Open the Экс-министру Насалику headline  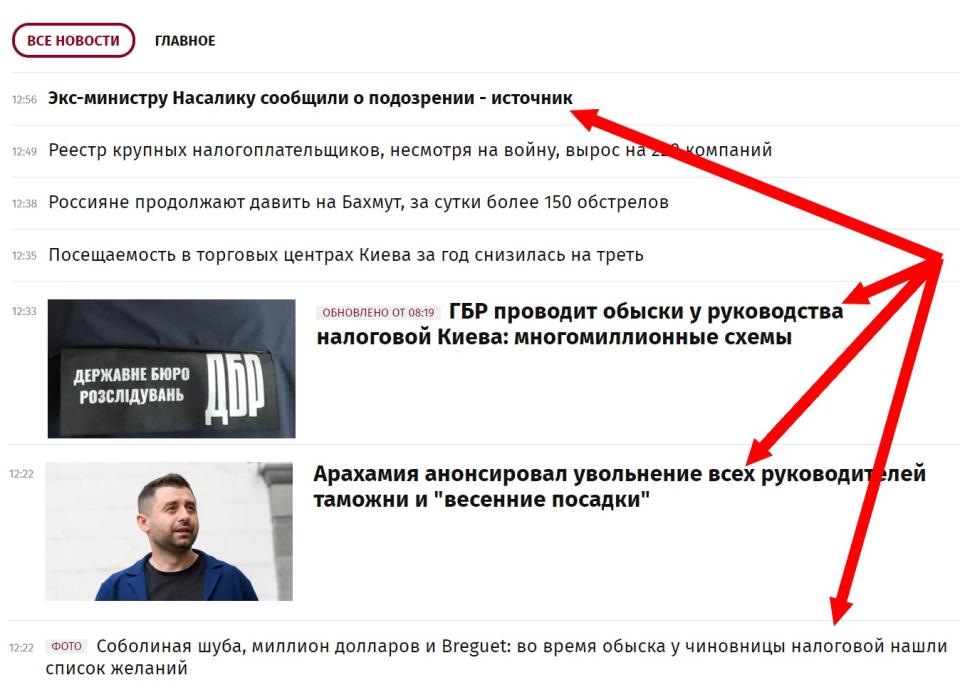coord(310,98)
